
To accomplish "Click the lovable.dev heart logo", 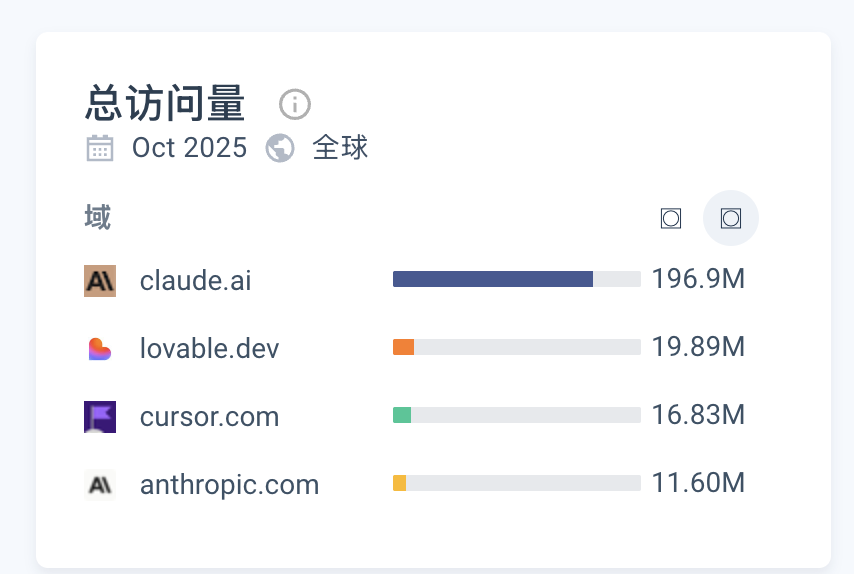I will point(100,349).
